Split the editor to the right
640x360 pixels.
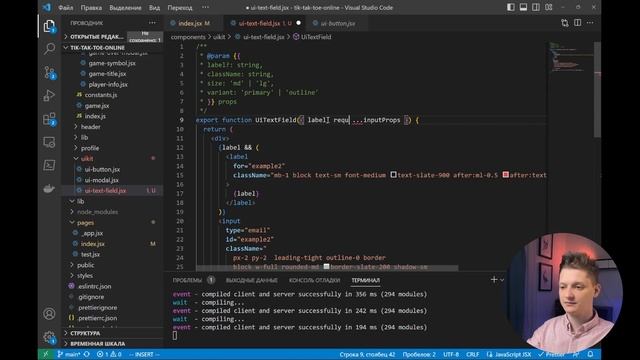(x=578, y=23)
